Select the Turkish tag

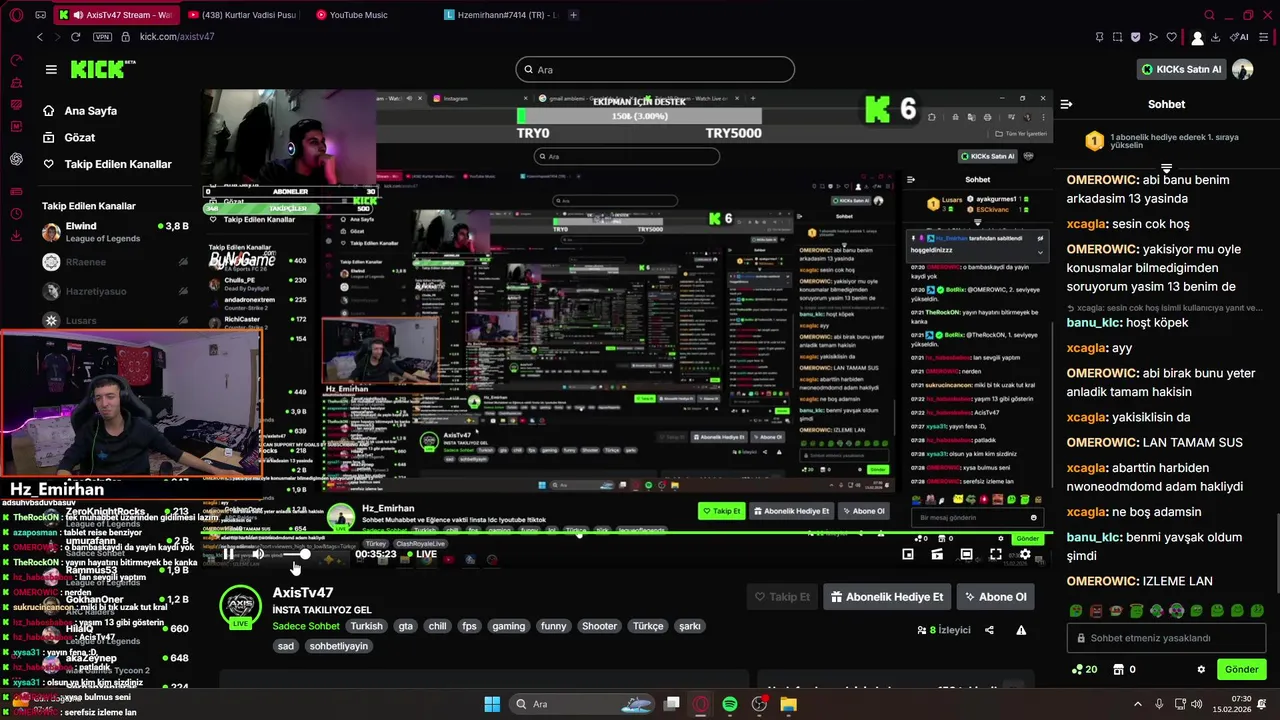point(366,626)
